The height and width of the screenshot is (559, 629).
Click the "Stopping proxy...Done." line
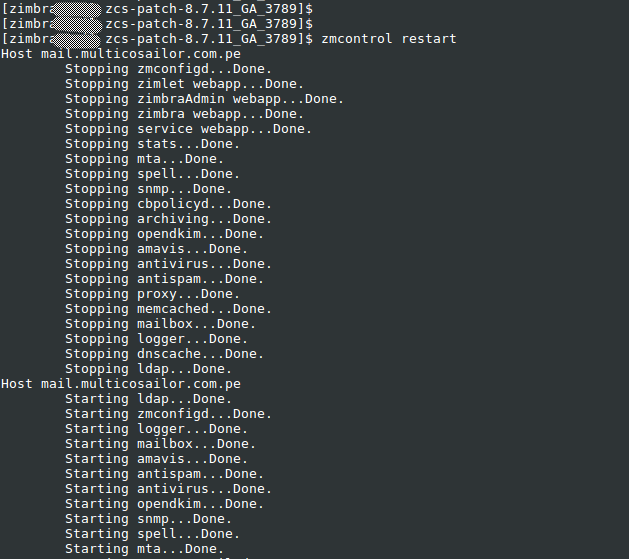click(x=152, y=294)
